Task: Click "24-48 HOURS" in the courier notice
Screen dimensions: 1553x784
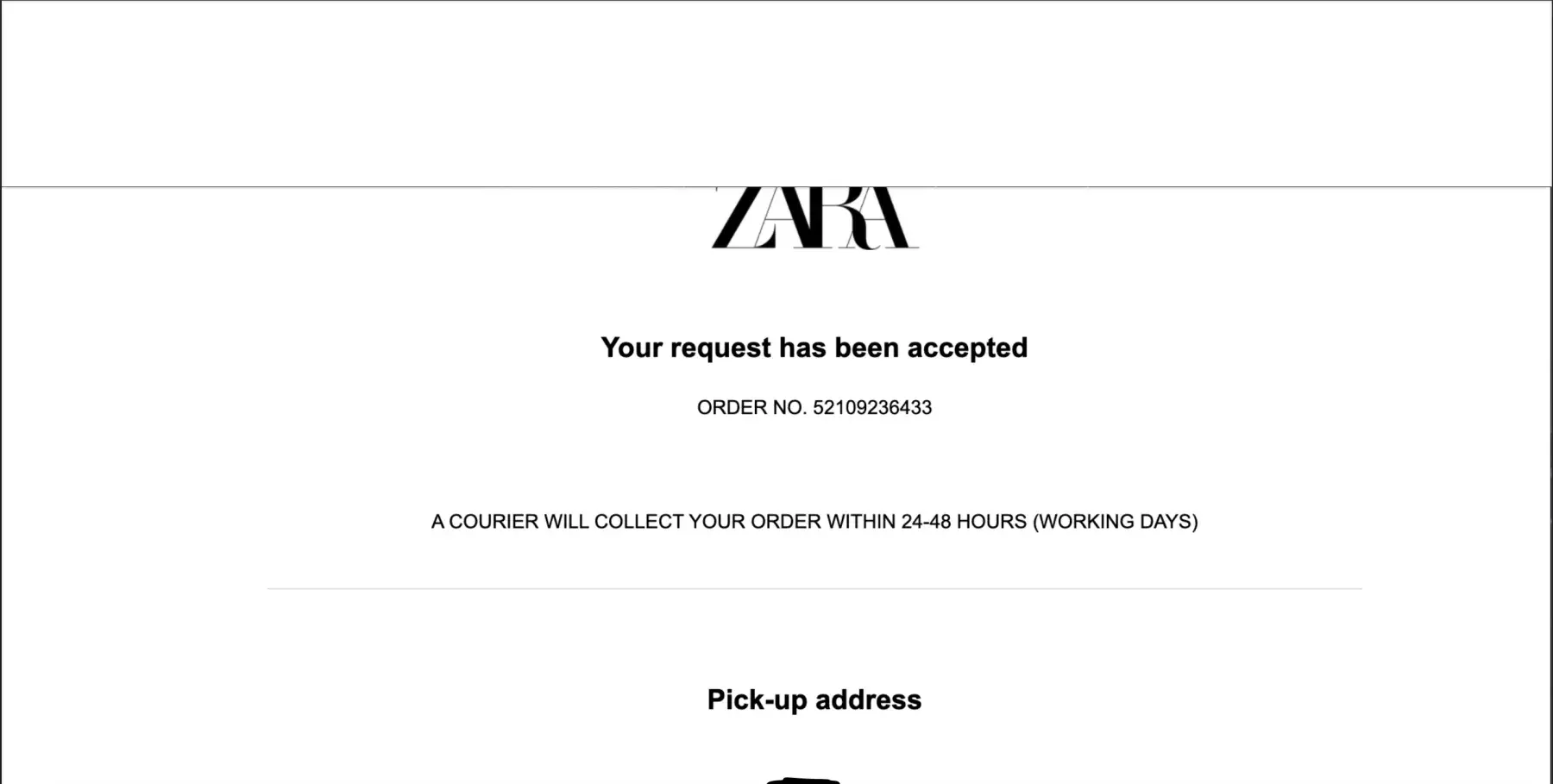Action: point(964,522)
